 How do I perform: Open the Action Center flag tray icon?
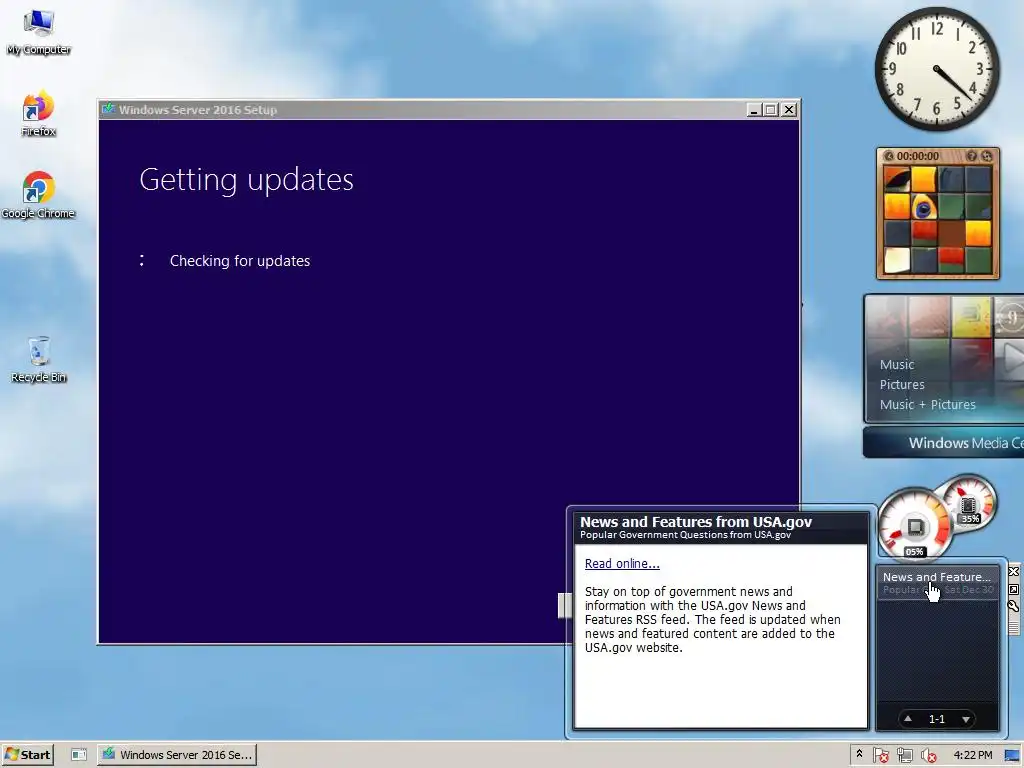click(x=880, y=756)
